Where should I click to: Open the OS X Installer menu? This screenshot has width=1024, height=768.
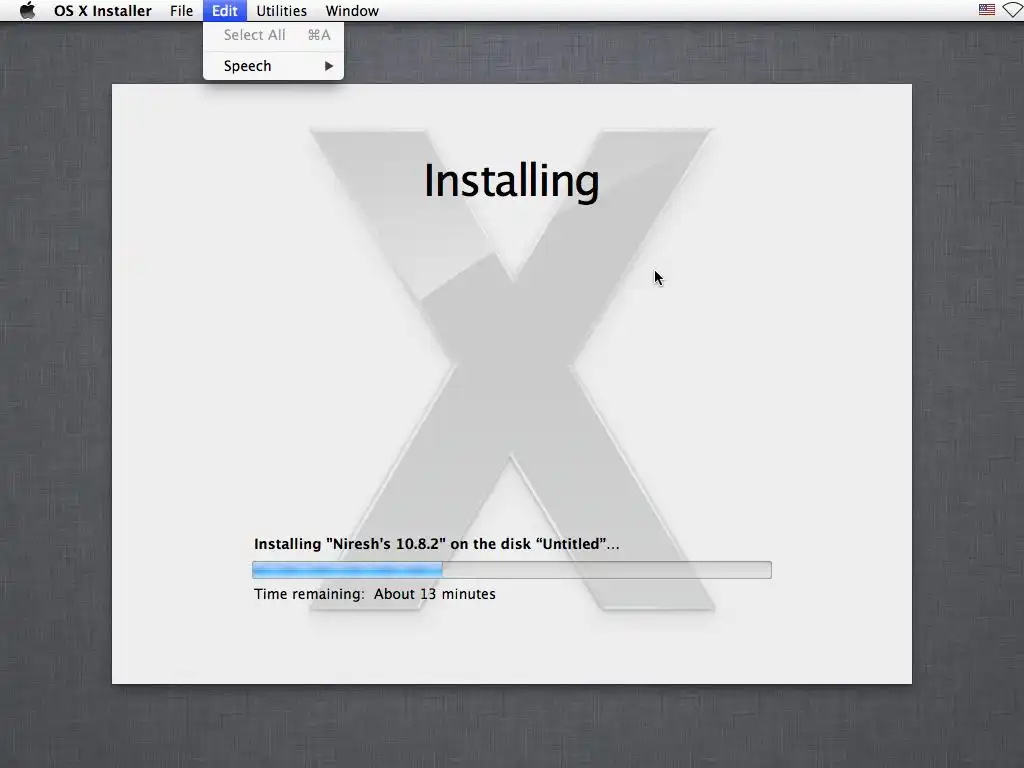[103, 10]
